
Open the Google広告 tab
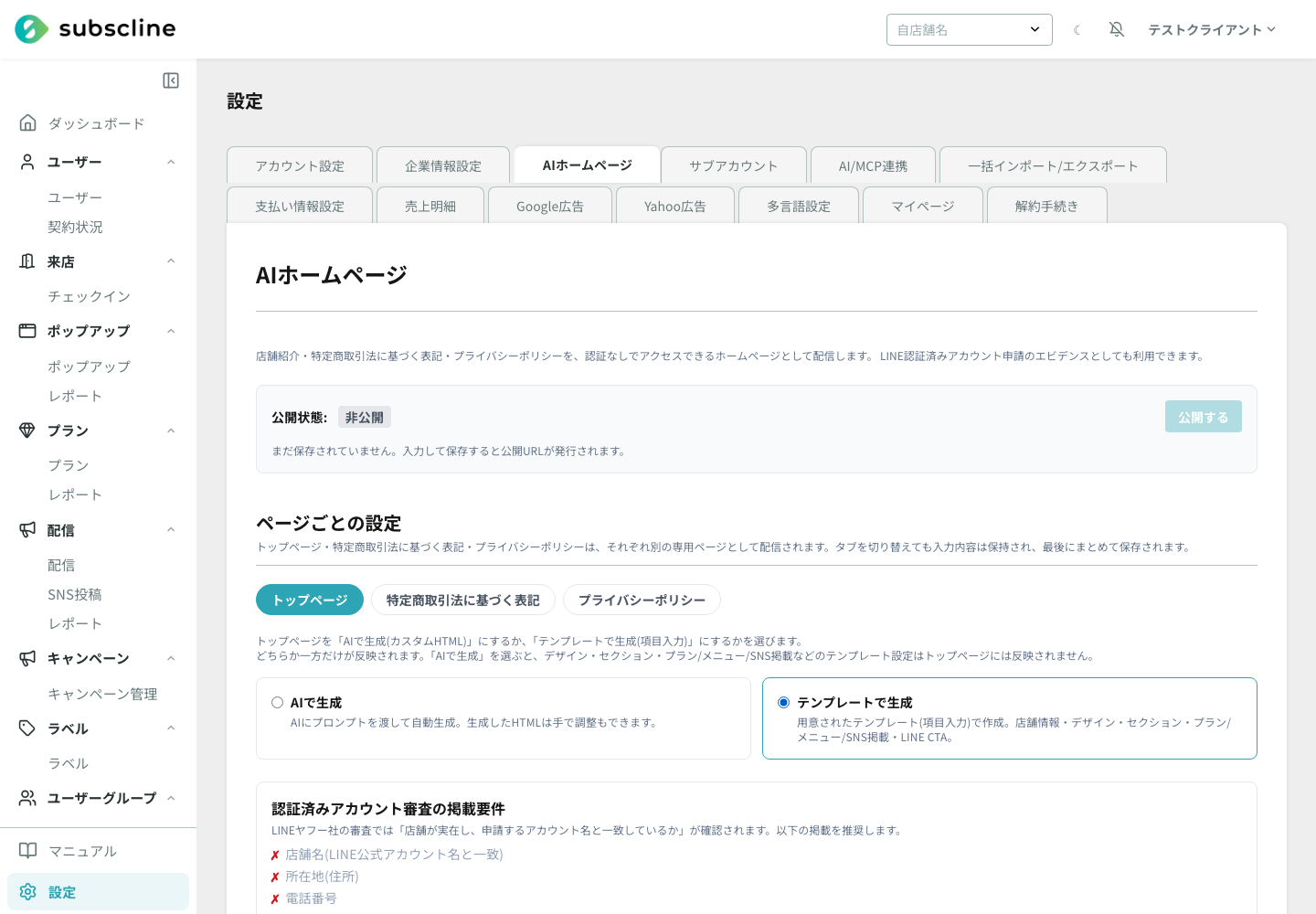click(x=550, y=206)
